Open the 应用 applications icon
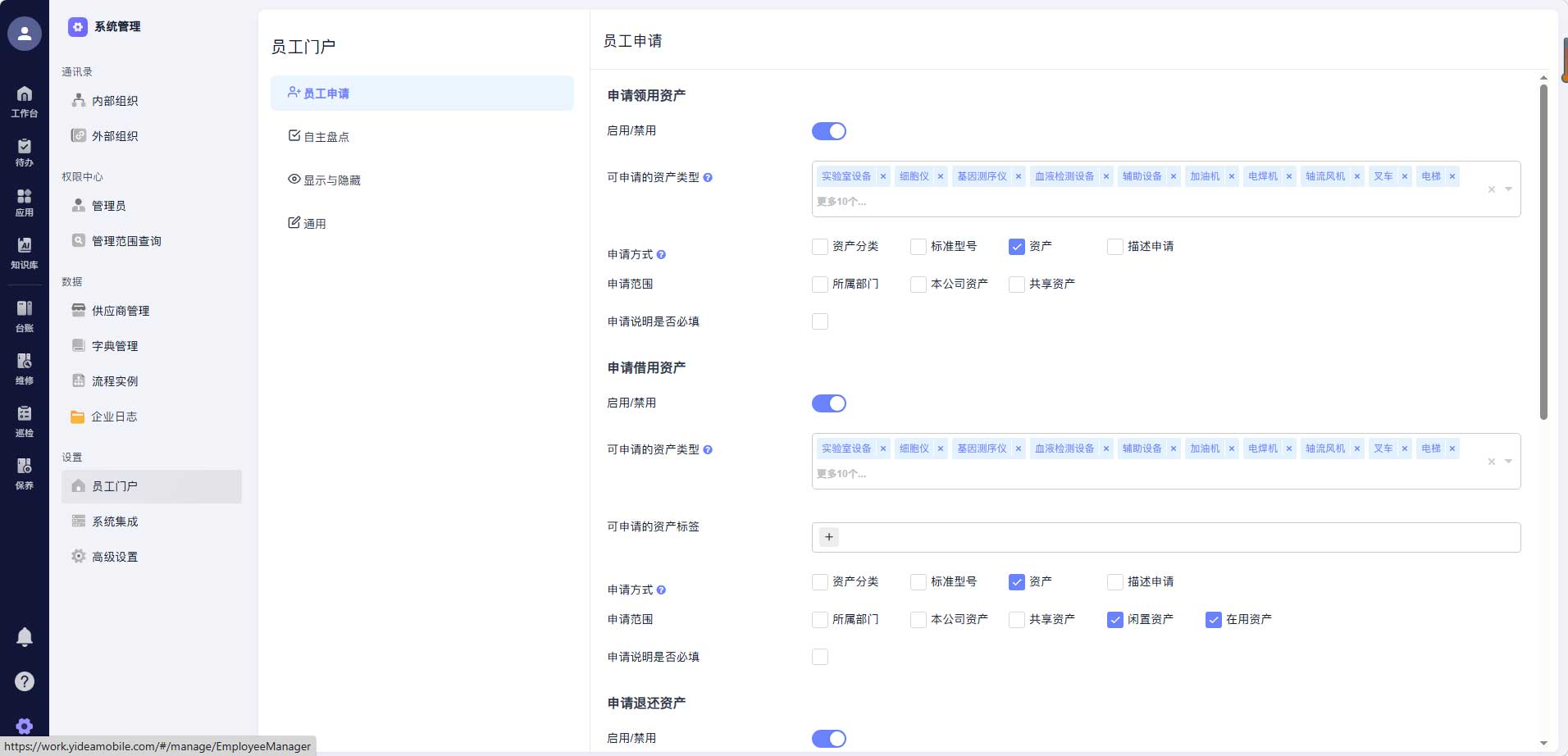Screen dimensions: 1568x756 pyautogui.click(x=25, y=201)
